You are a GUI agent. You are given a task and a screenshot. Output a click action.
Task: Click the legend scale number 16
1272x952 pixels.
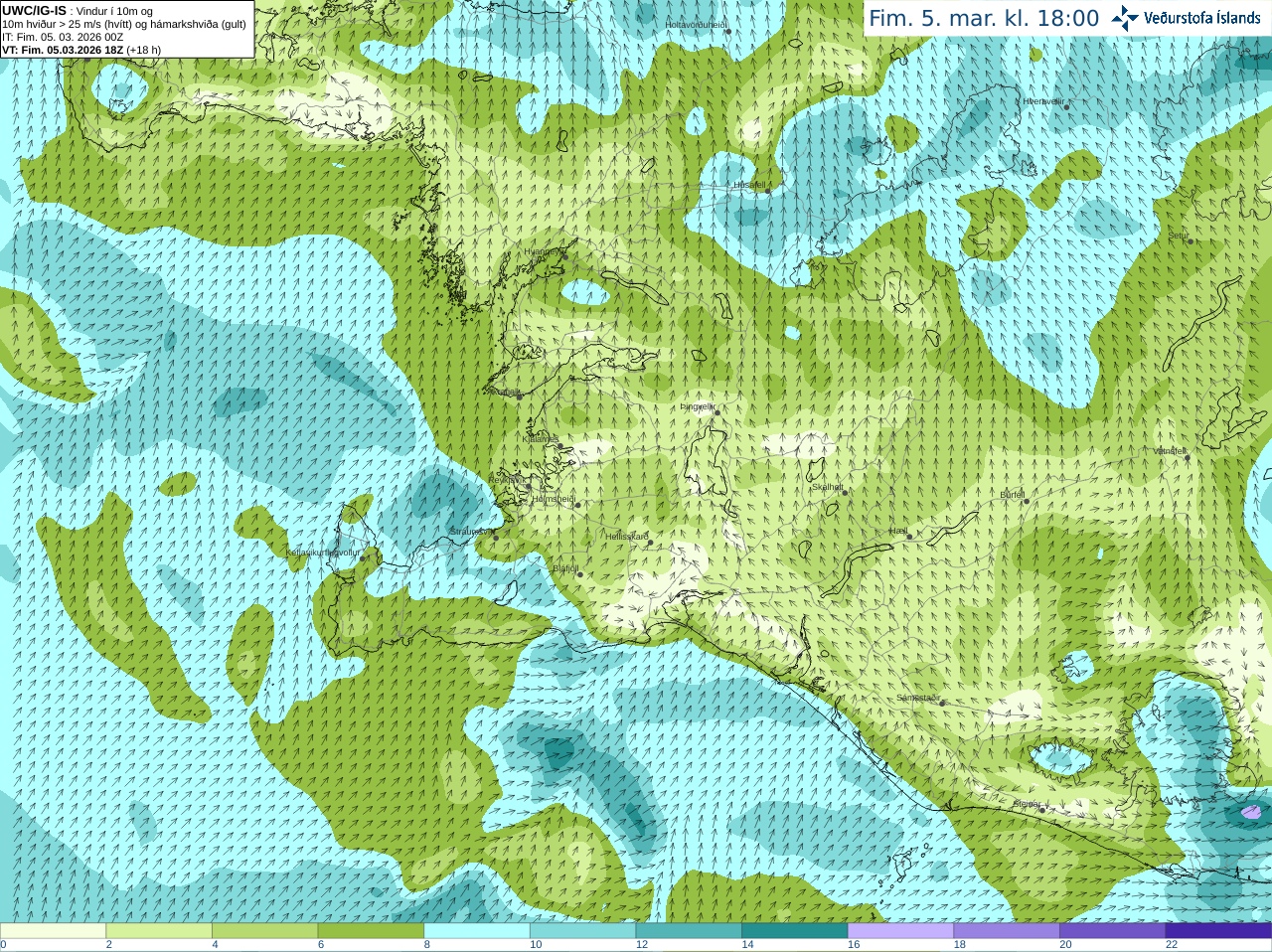(853, 945)
